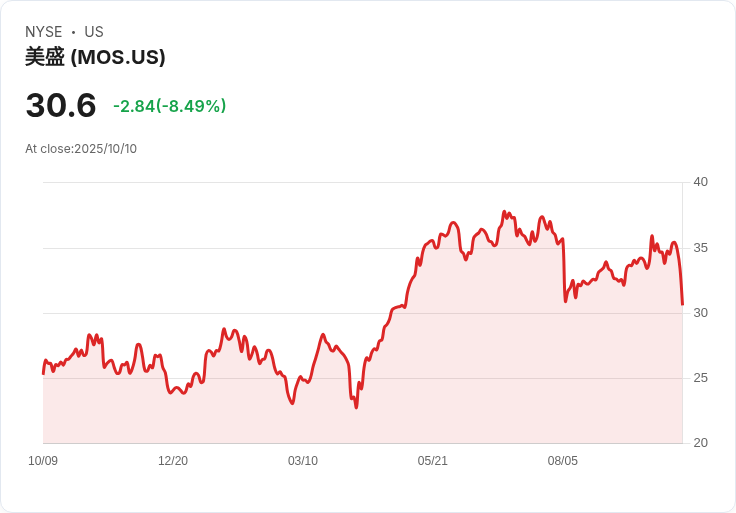Screen dimensions: 736x513
Task: Select the current price 30.6
Action: [61, 106]
